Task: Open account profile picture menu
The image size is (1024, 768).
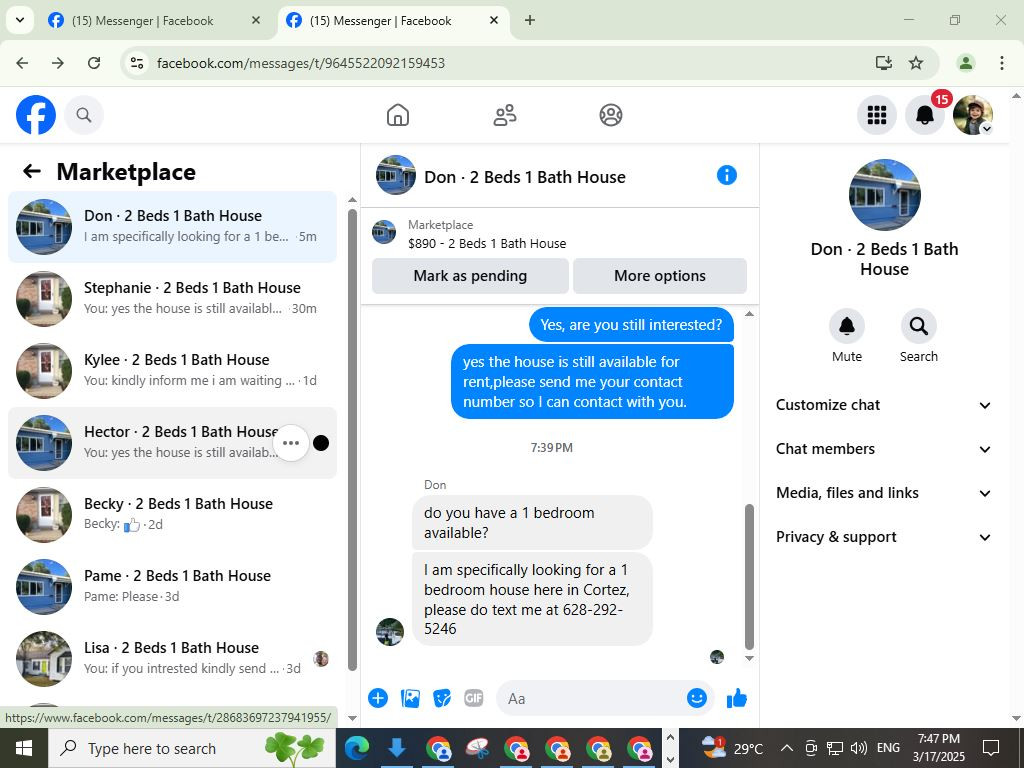Action: tap(972, 115)
